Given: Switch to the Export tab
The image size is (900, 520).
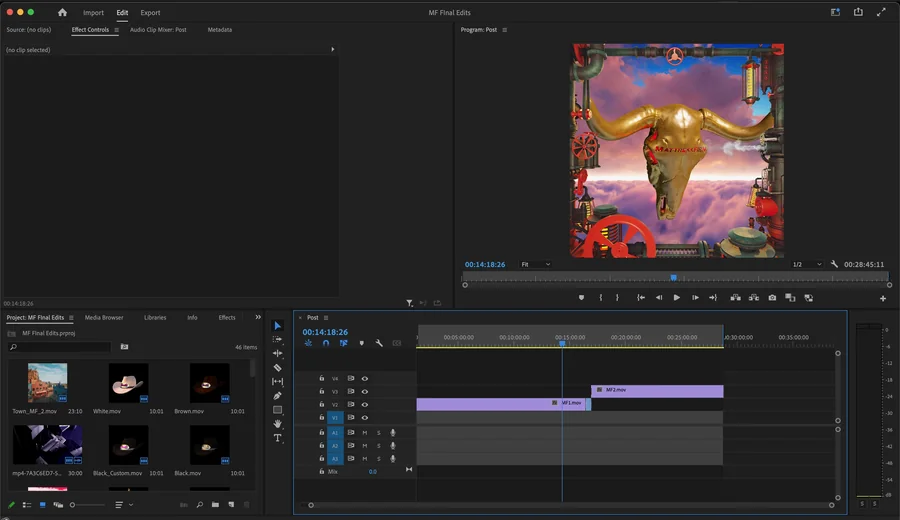Looking at the screenshot, I should coord(150,13).
